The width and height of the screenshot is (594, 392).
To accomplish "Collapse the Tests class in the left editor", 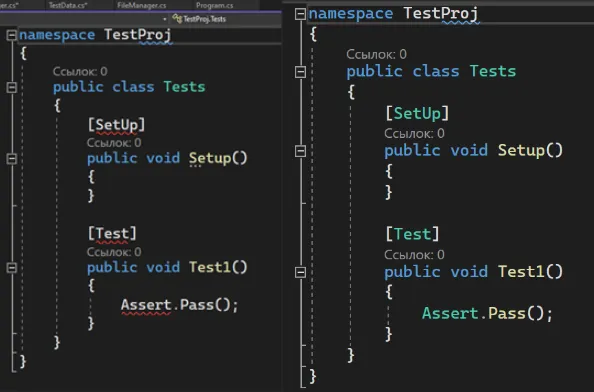I will point(12,87).
